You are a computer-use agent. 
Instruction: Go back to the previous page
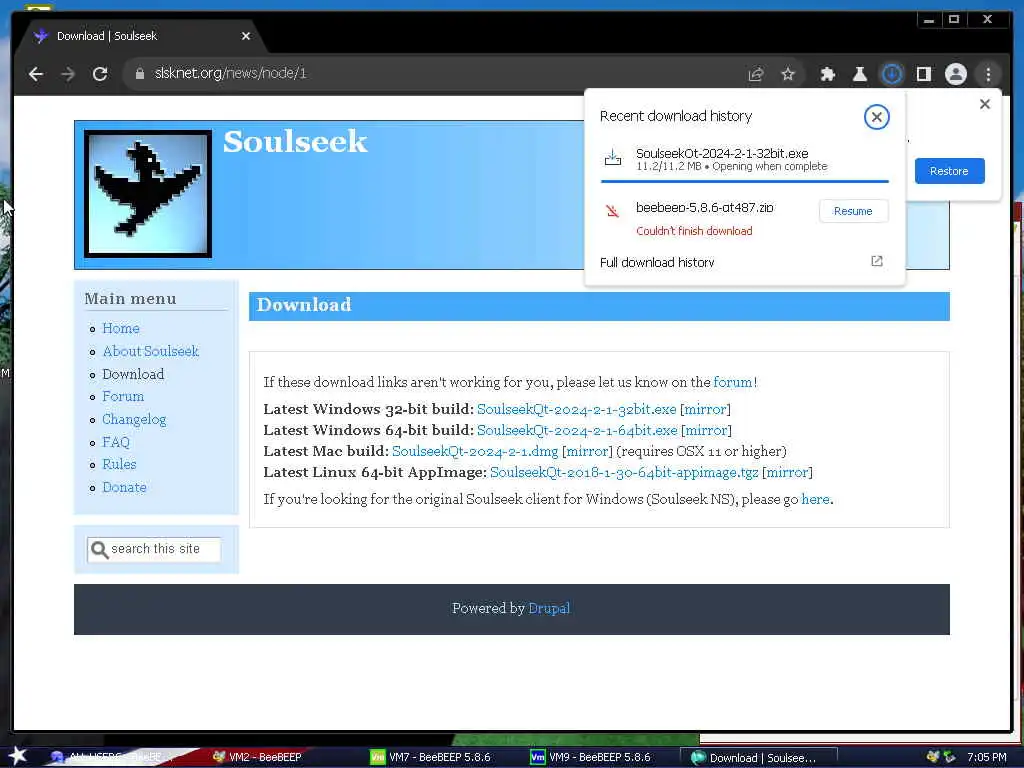36,74
